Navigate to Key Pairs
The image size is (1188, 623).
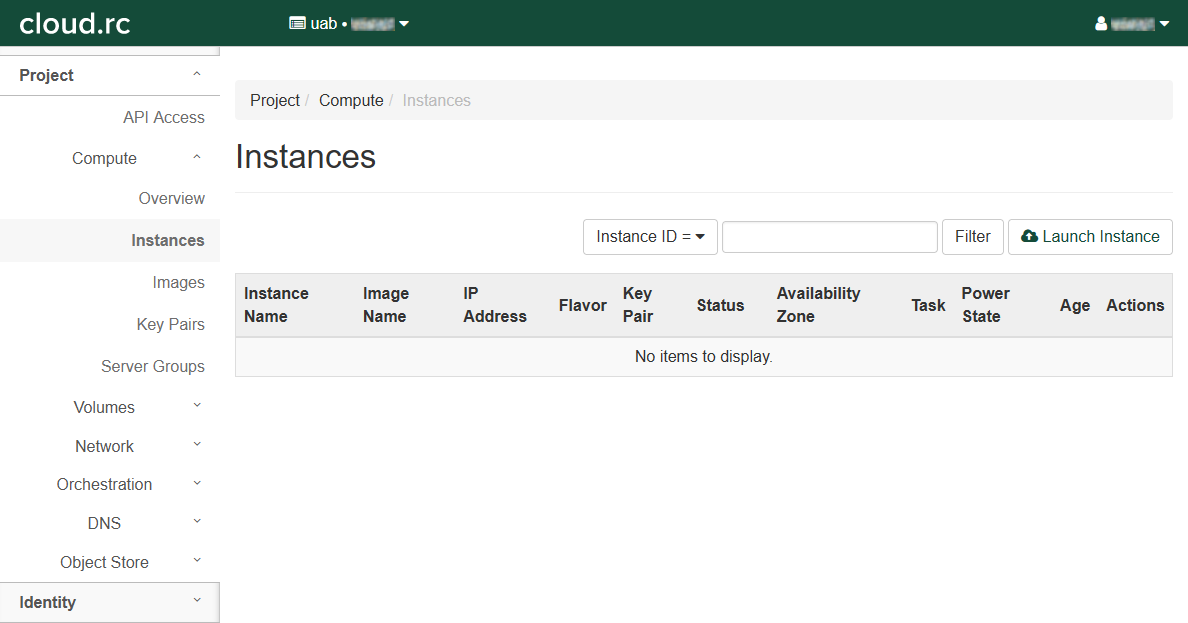(170, 324)
